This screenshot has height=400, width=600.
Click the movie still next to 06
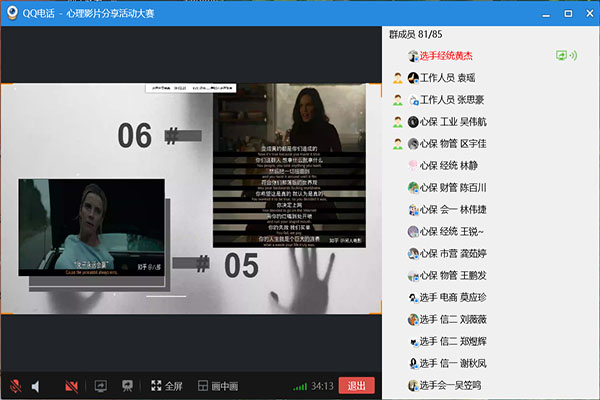[289, 166]
